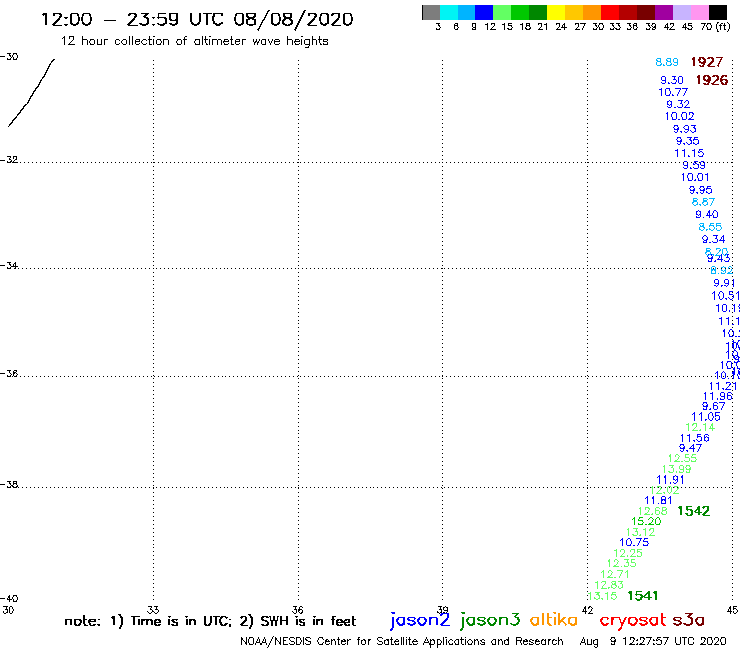Viewport: 740px width, 650px height.
Task: Click the altika satellite label
Action: 554,619
